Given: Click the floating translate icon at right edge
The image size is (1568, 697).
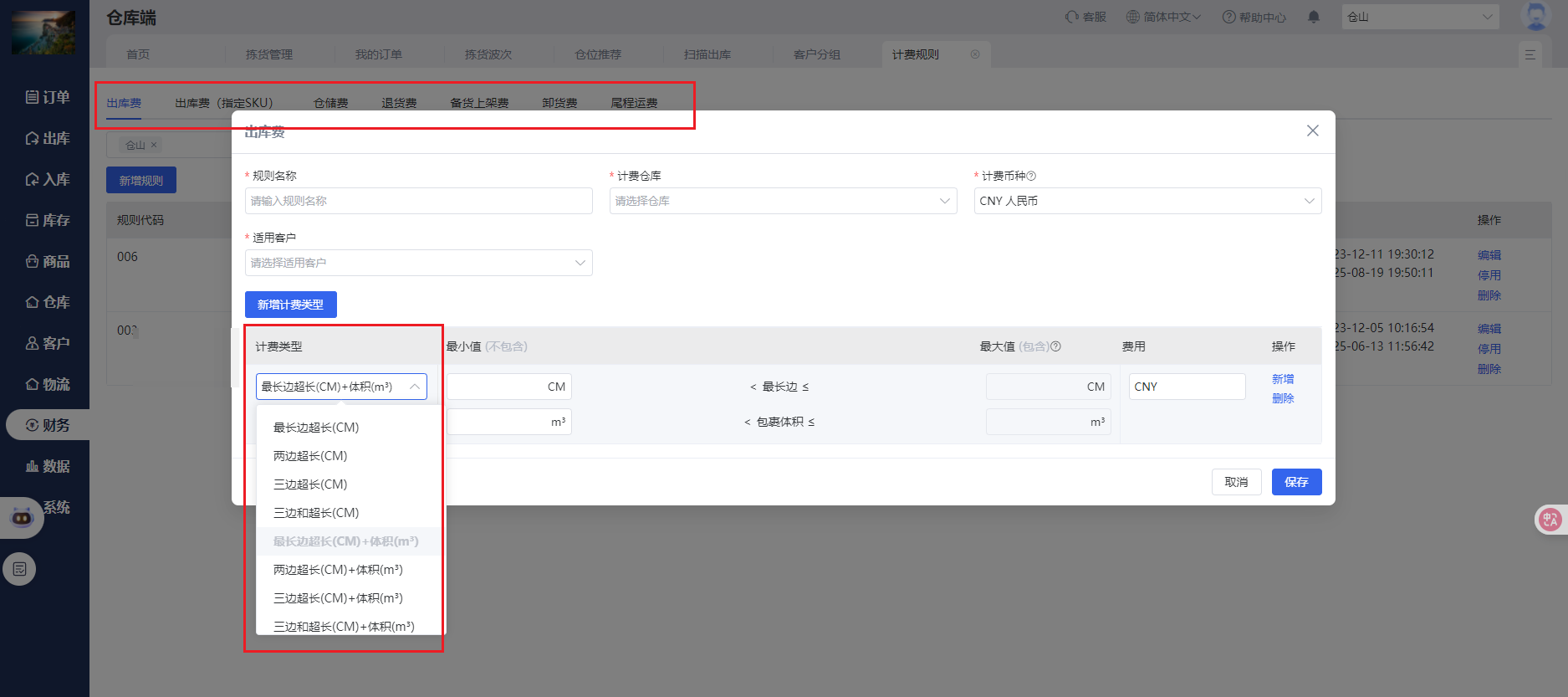Looking at the screenshot, I should coord(1550,519).
